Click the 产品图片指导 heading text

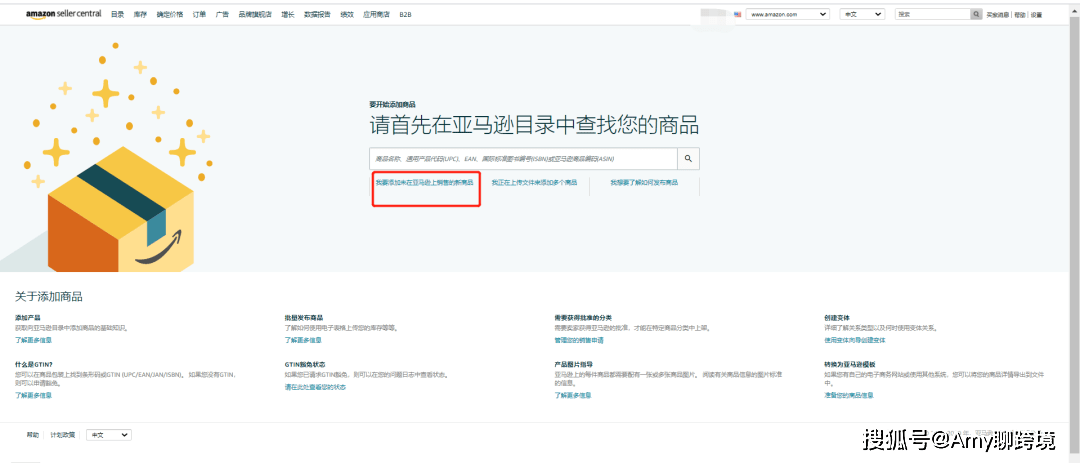coord(574,364)
